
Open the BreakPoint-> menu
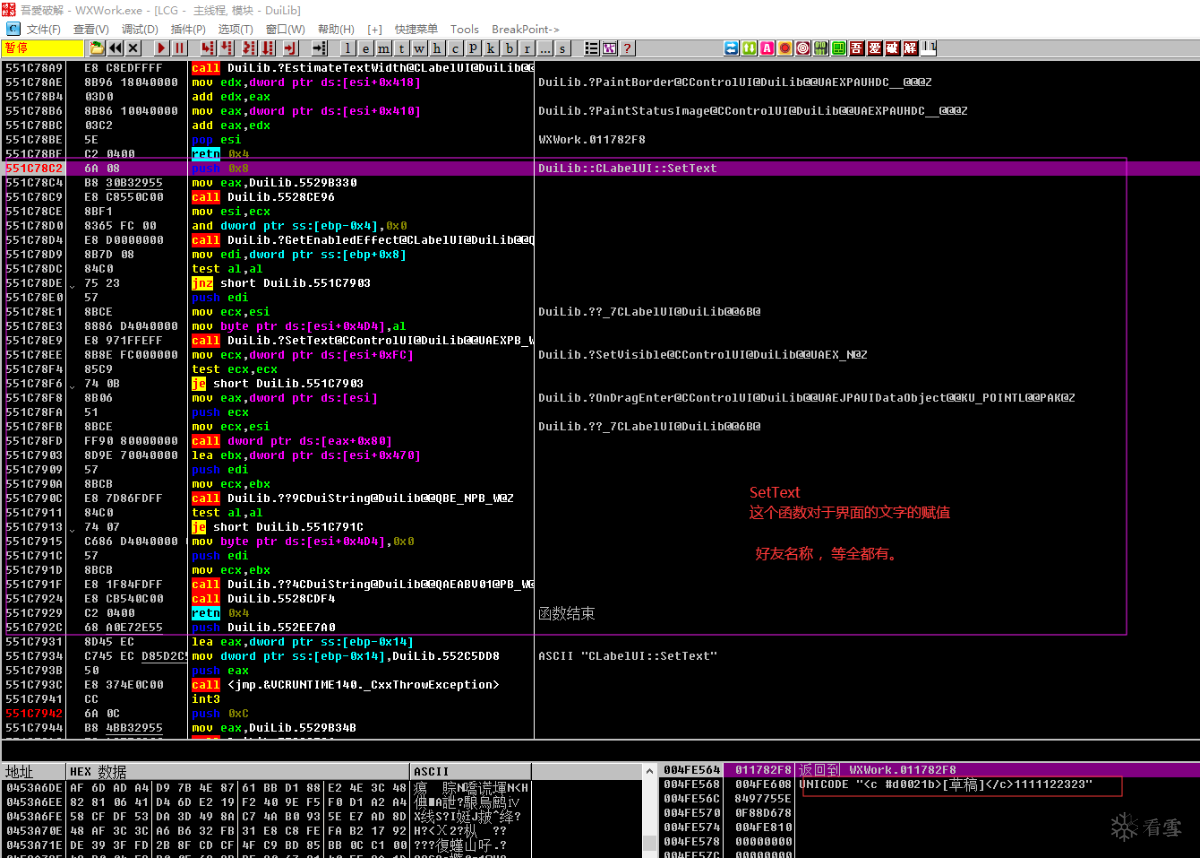525,29
